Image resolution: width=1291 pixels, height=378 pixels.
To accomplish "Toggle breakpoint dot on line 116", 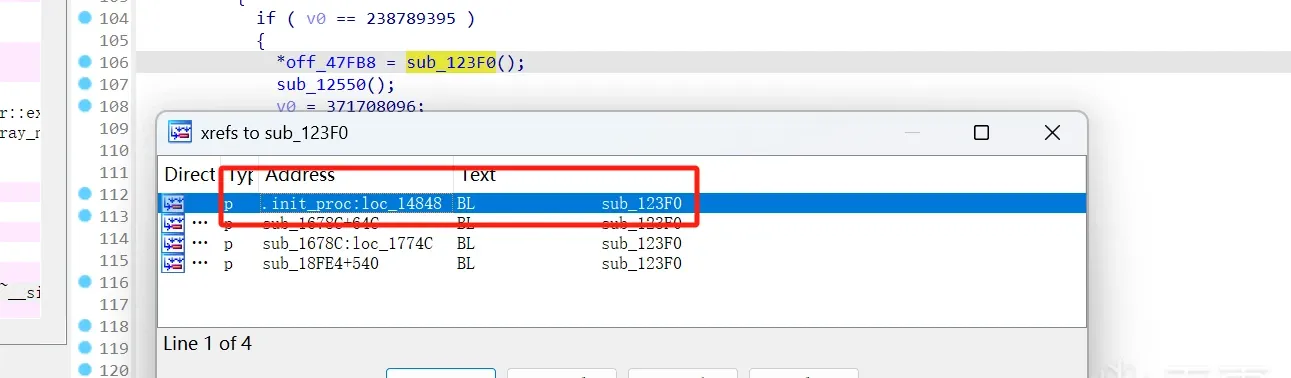I will [x=84, y=282].
